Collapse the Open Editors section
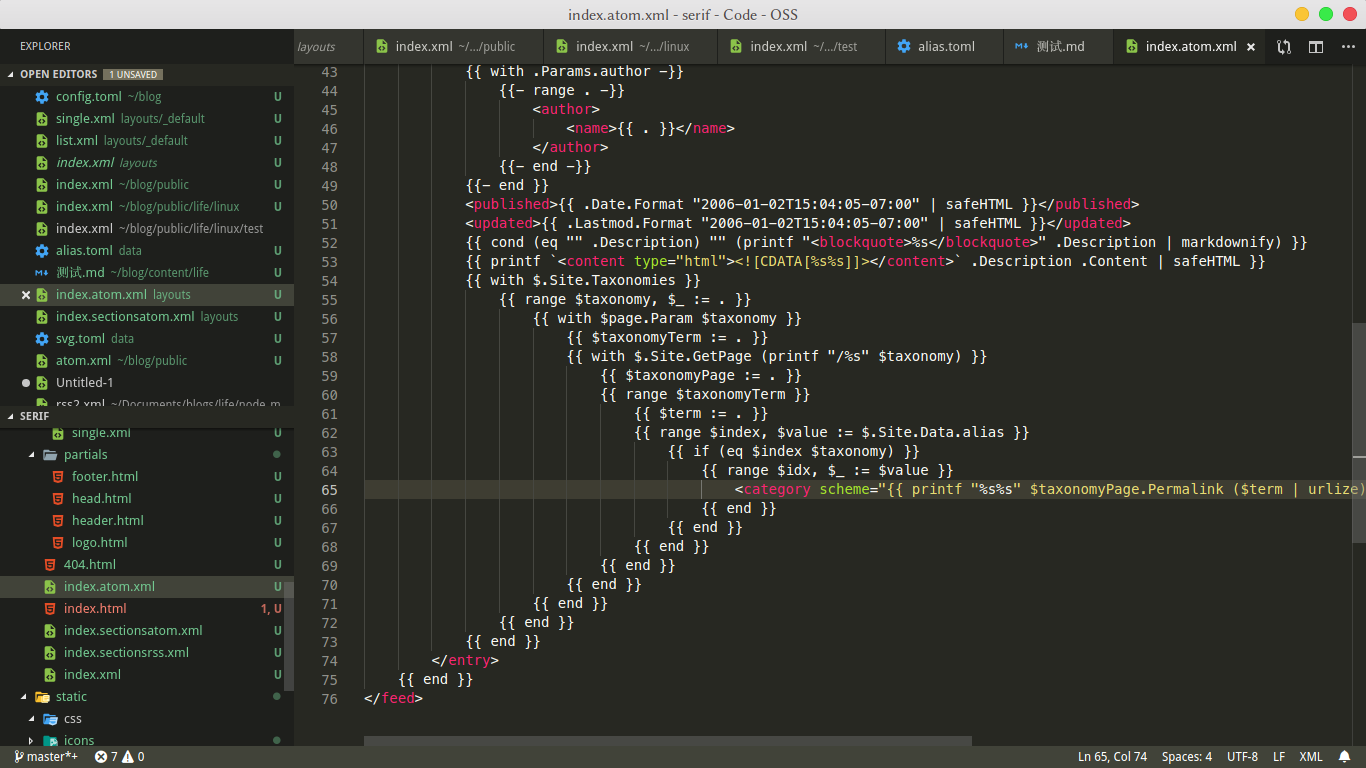Screen dimensions: 1366x768 (11, 75)
